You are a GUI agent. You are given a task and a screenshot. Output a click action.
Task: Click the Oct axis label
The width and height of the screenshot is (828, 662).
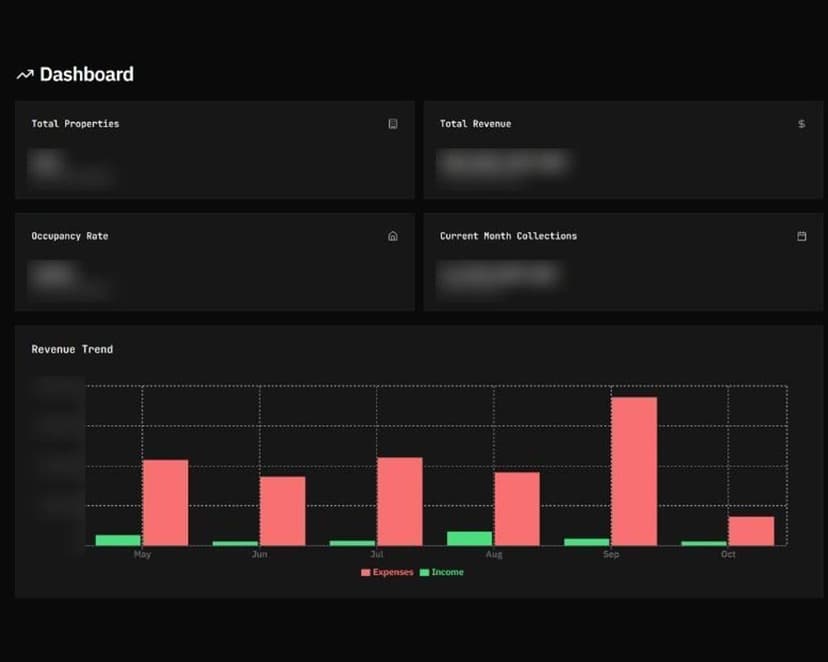728,554
